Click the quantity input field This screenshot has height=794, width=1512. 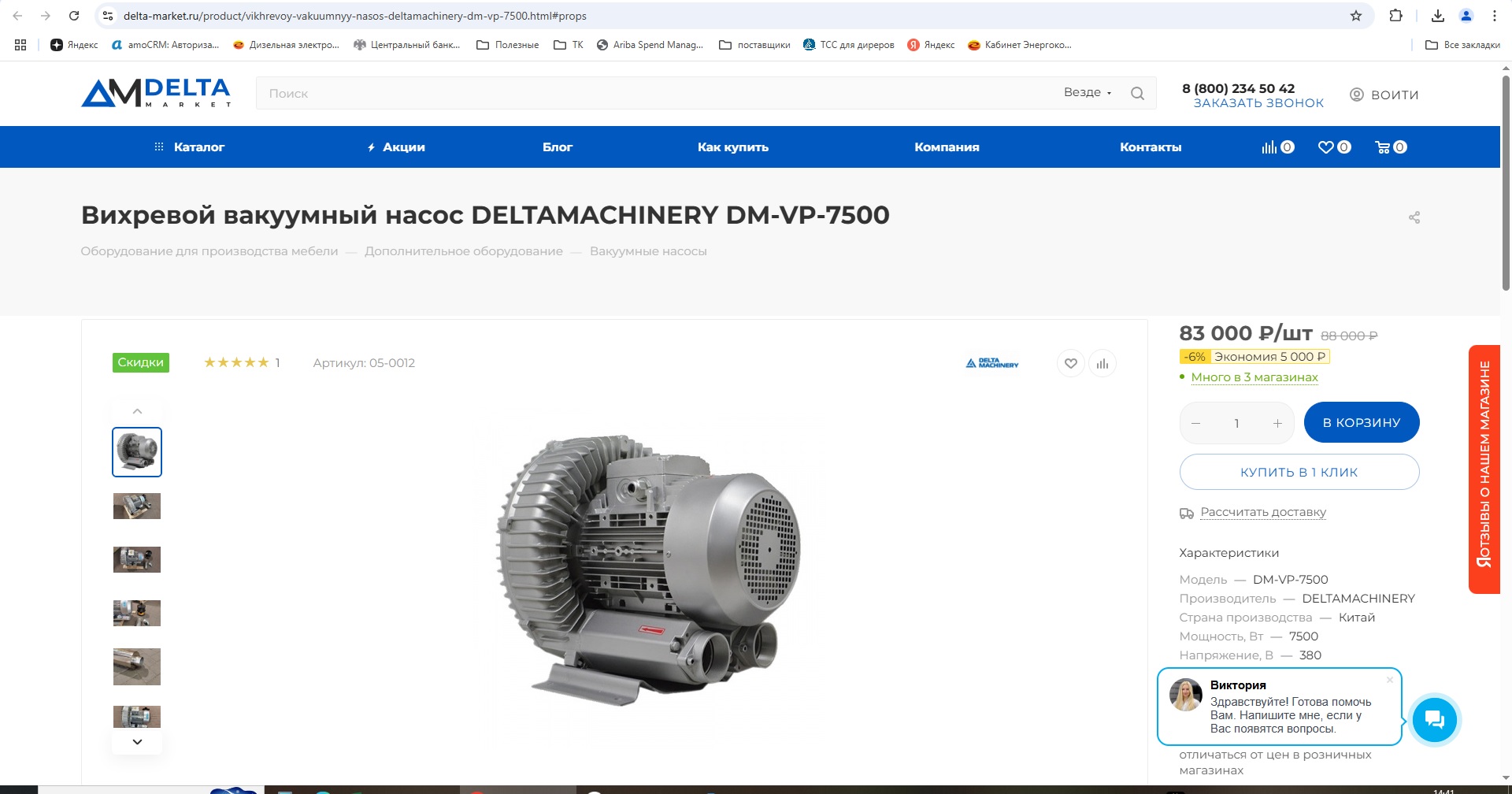[x=1236, y=424]
